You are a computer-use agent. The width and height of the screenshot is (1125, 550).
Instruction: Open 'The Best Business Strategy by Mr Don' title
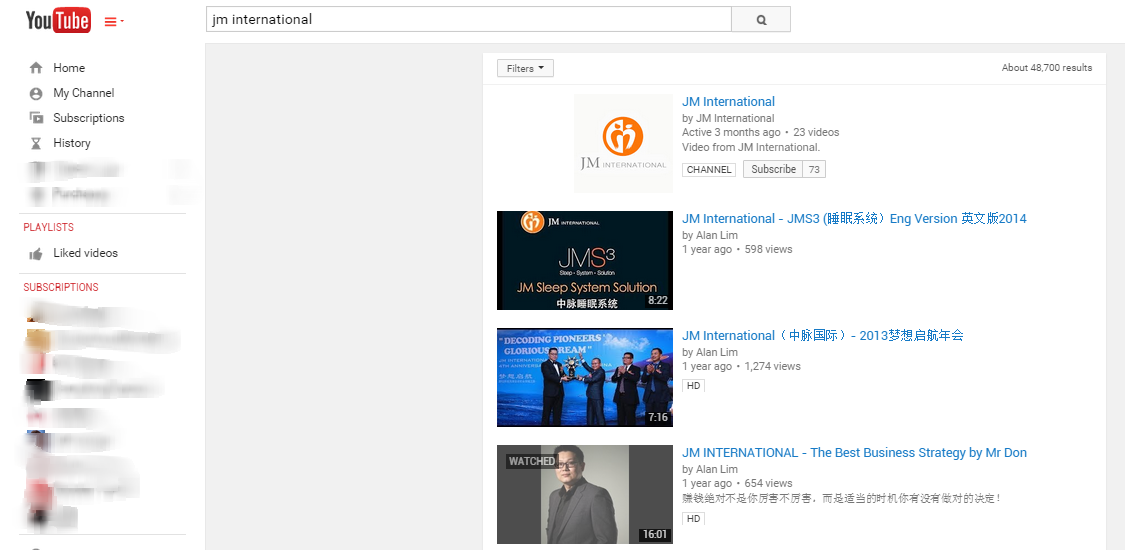point(854,452)
